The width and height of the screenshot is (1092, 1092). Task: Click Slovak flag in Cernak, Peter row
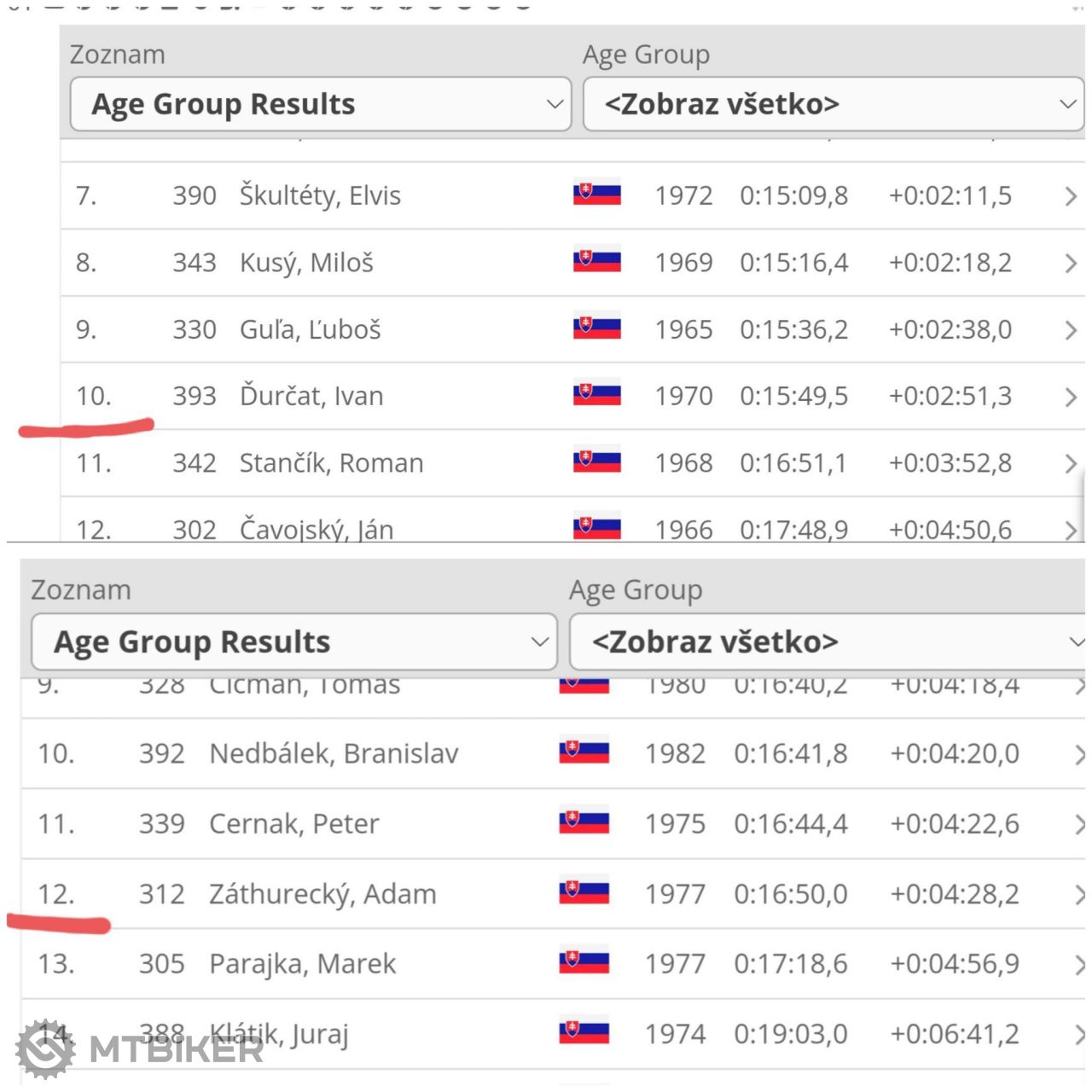tap(584, 821)
